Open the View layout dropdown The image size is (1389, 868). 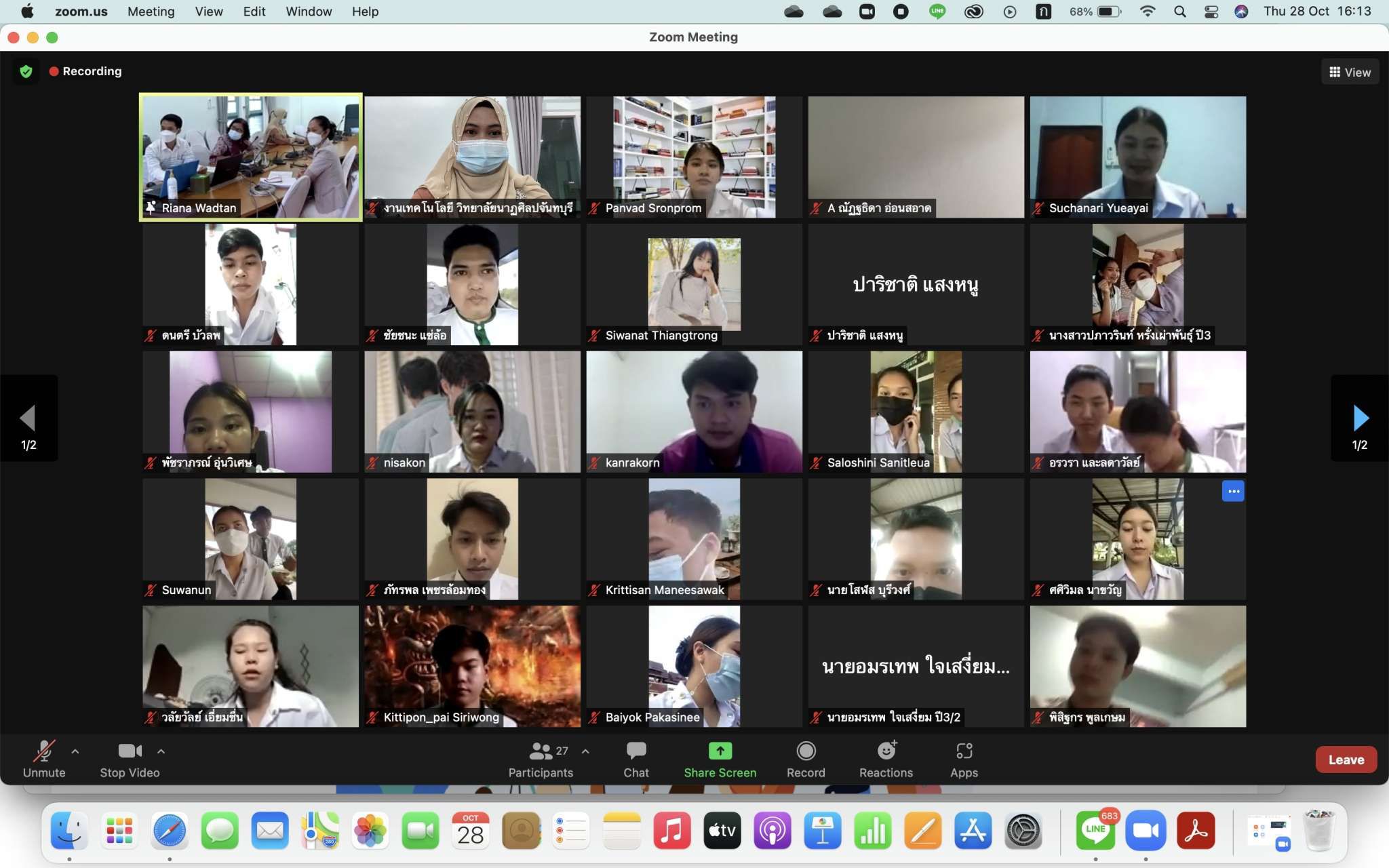point(1350,72)
